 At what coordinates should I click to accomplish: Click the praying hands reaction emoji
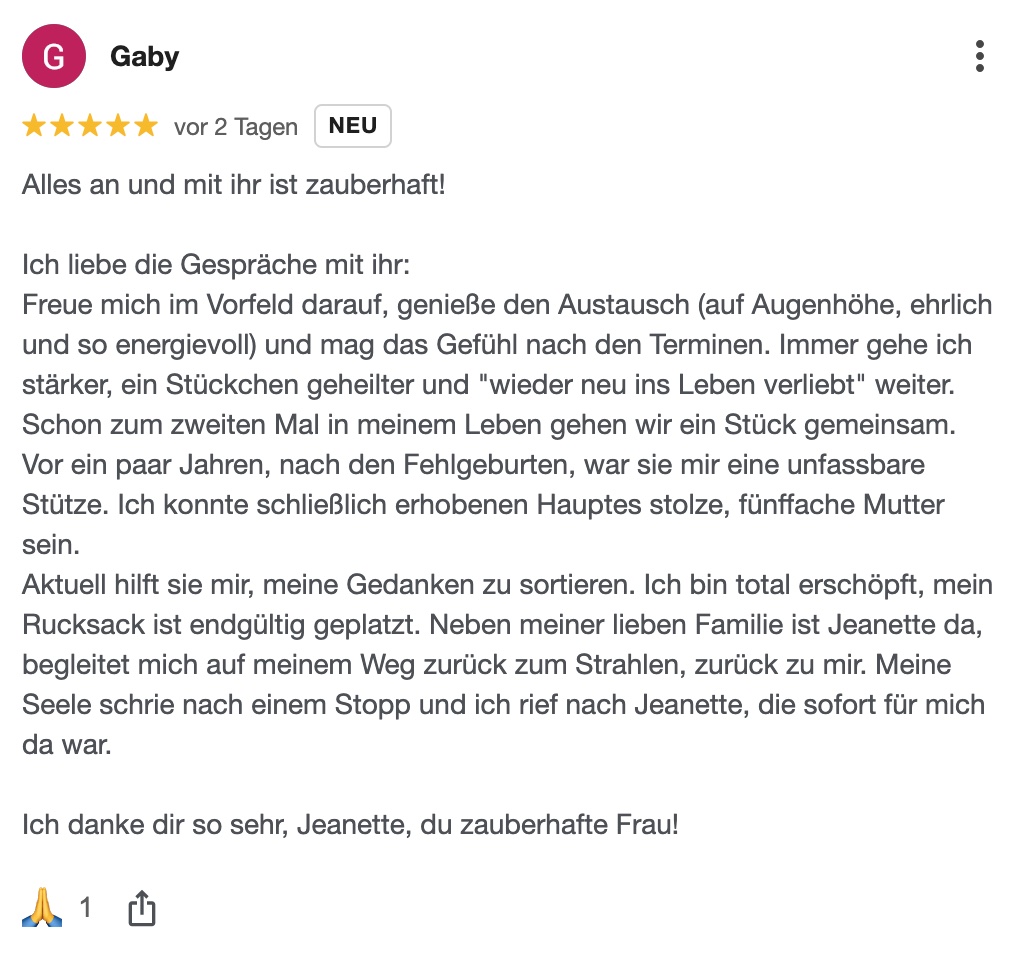(42, 907)
